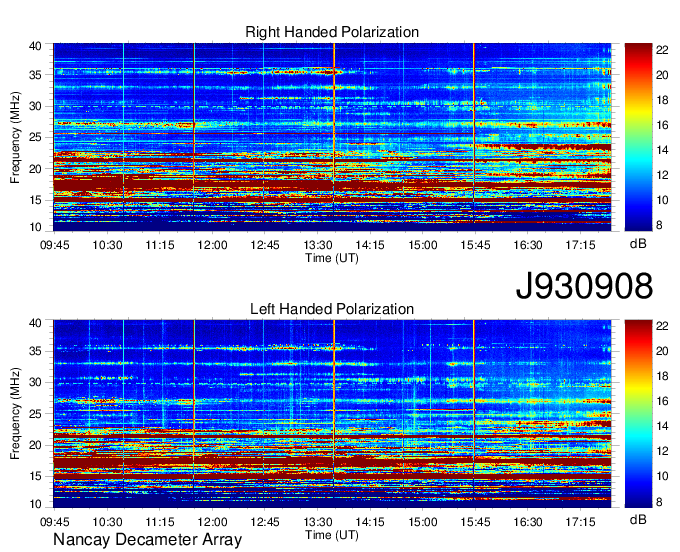Click the Right Handed Polarization title
Image resolution: width=680 pixels, height=552 pixels.
tap(332, 32)
